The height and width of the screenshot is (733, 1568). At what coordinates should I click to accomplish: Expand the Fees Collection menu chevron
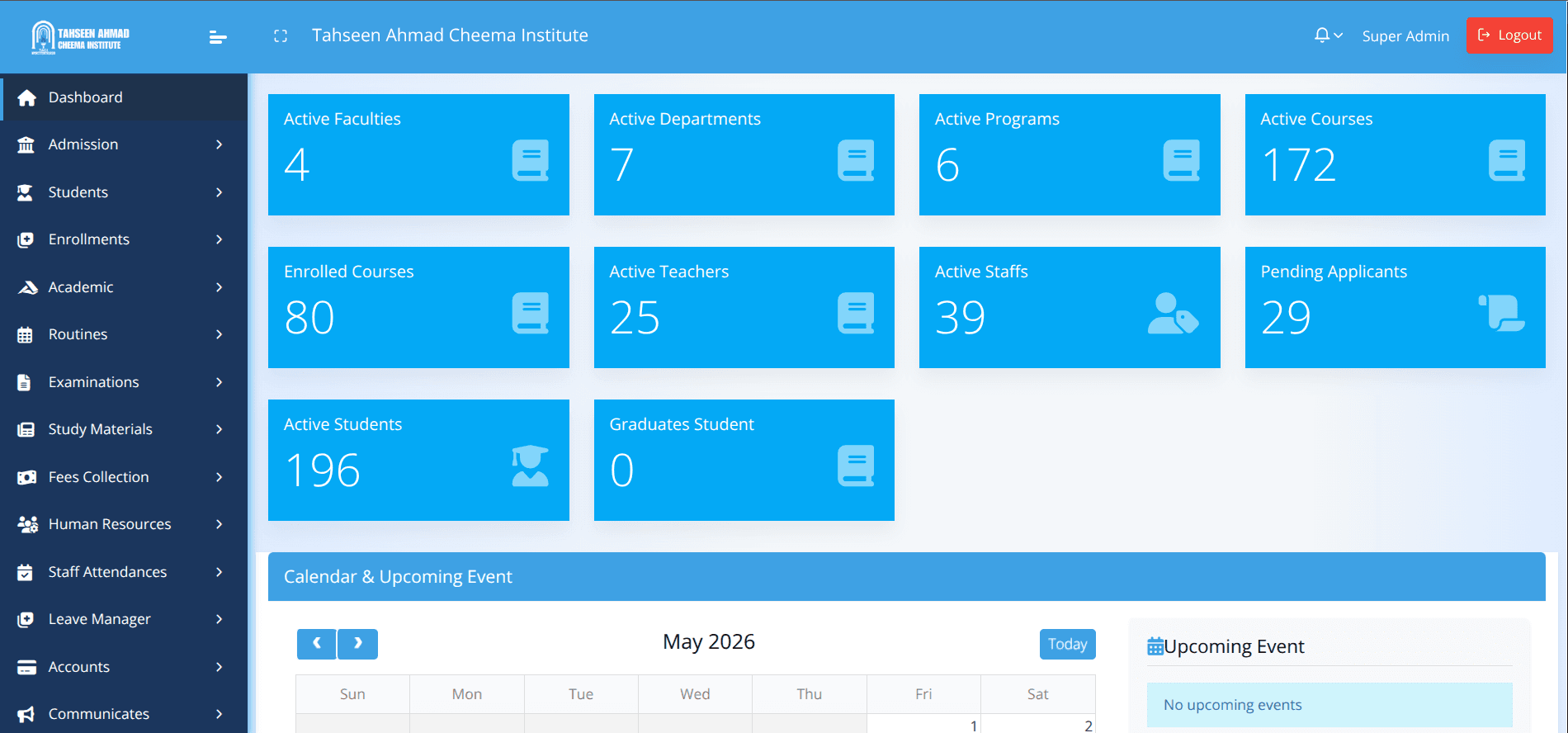219,477
